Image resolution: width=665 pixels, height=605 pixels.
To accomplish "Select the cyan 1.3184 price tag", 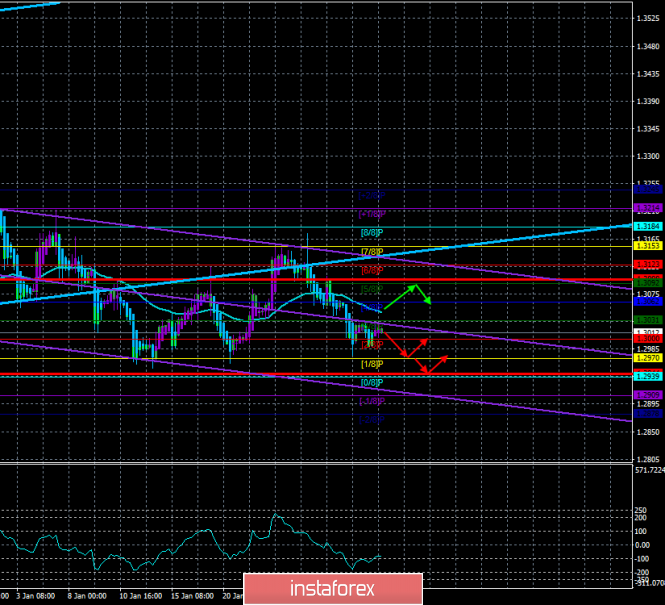I will point(648,226).
